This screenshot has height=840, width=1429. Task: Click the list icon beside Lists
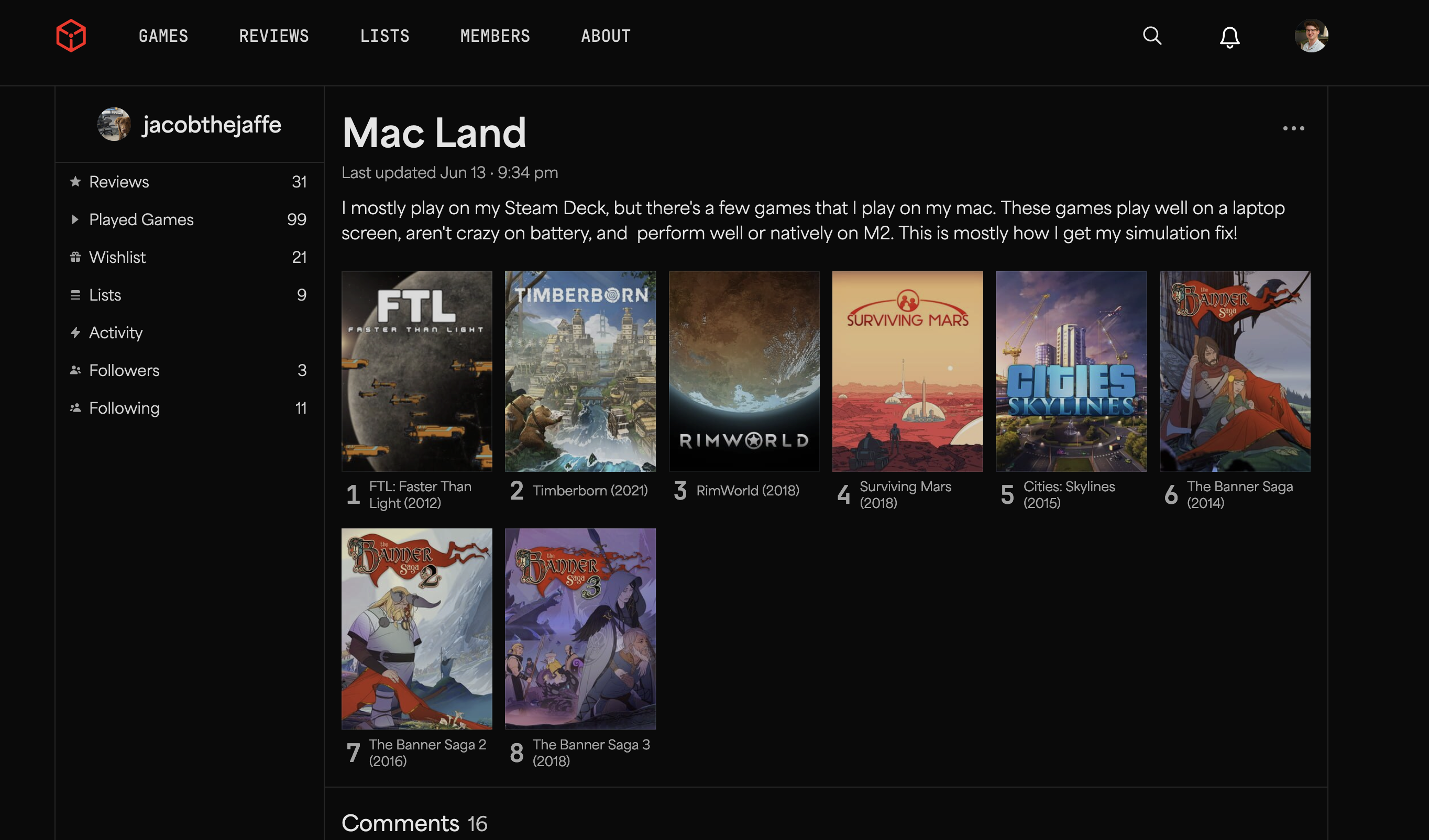(75, 295)
